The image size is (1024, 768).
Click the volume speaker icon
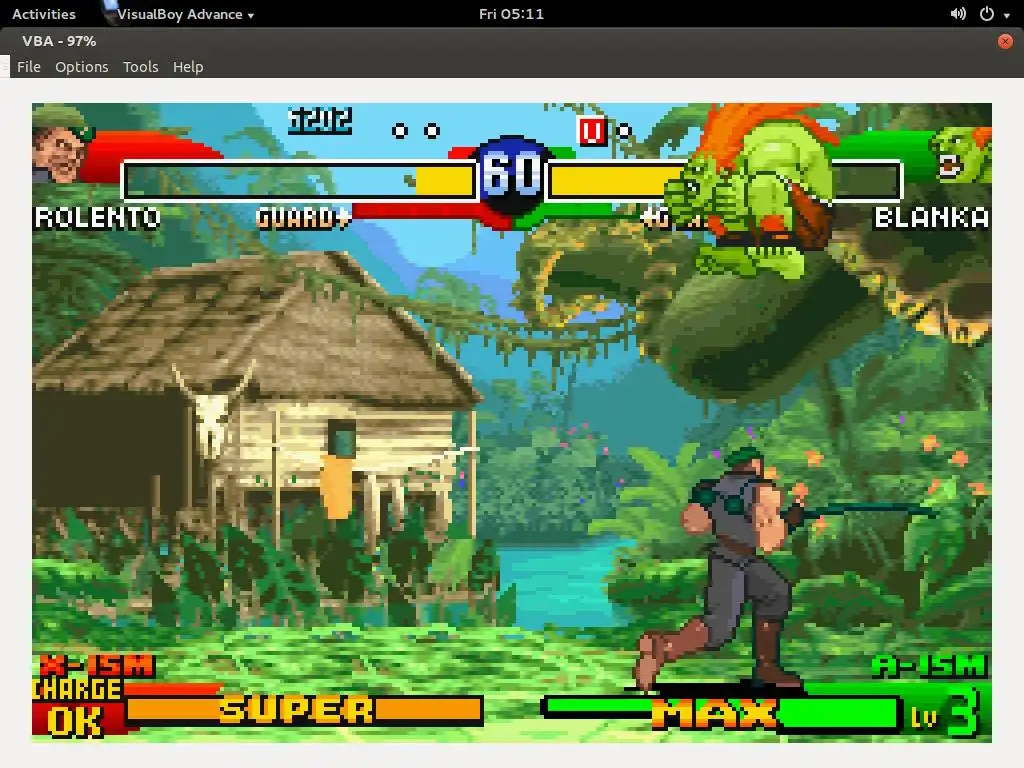(958, 14)
